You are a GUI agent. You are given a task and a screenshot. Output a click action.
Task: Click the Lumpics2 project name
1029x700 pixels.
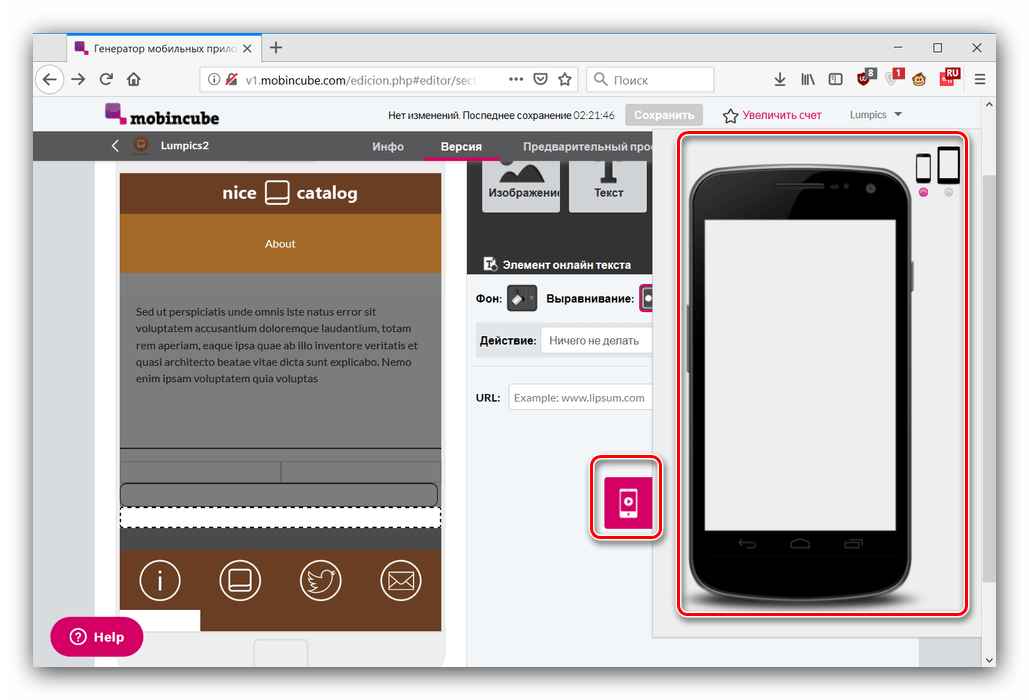184,146
